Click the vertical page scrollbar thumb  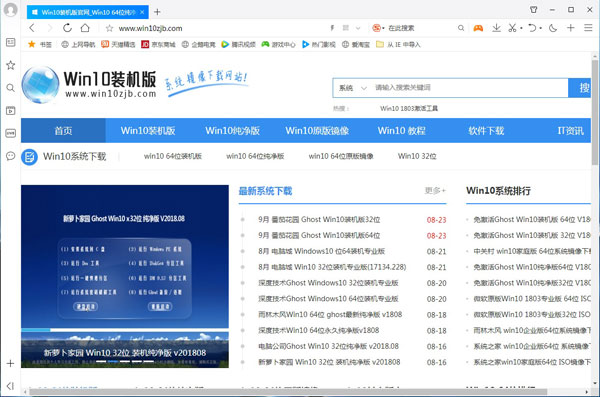pyautogui.click(x=595, y=112)
